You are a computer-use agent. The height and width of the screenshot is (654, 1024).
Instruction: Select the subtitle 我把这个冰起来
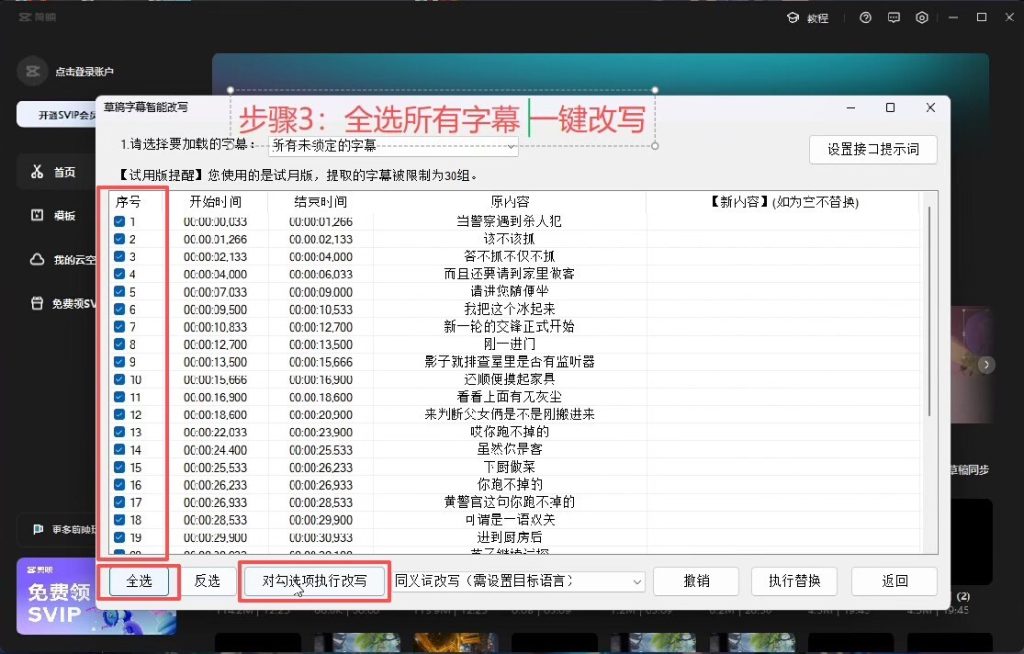(x=509, y=309)
